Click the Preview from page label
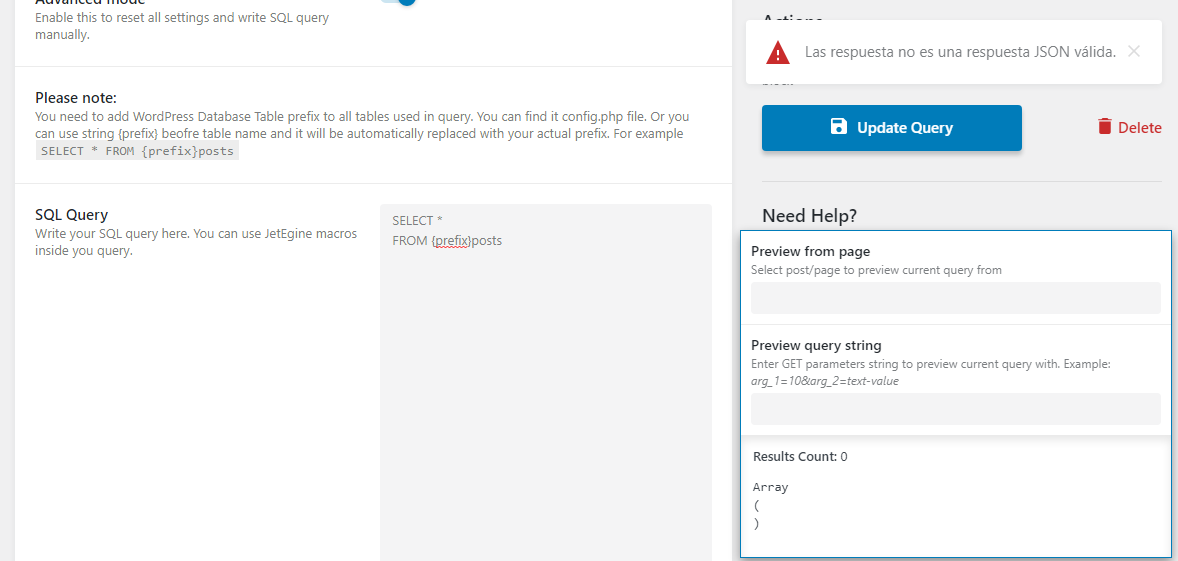The width and height of the screenshot is (1178, 561). point(811,252)
